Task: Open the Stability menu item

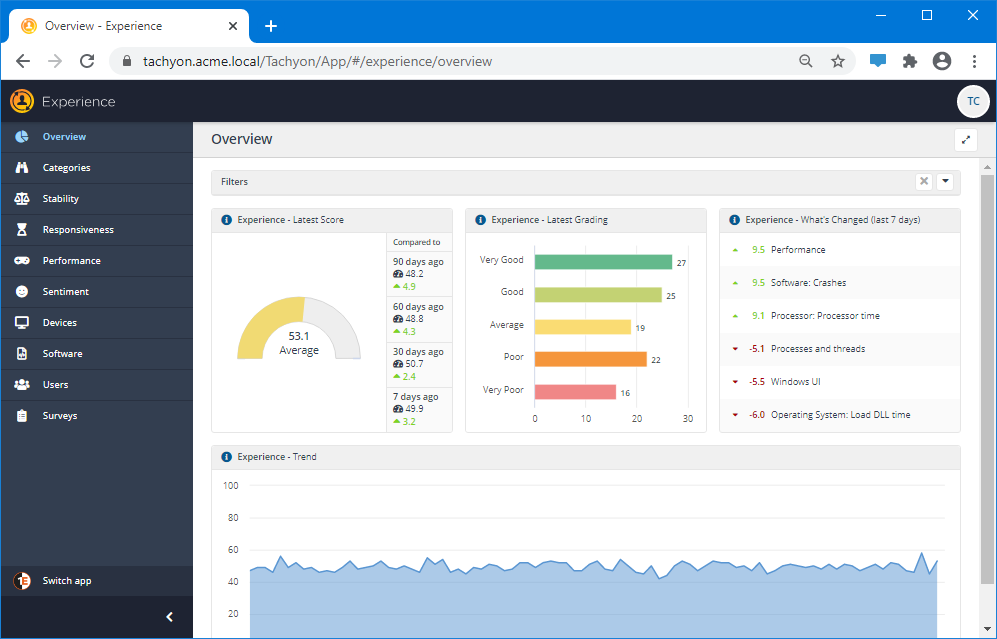Action: (x=97, y=198)
